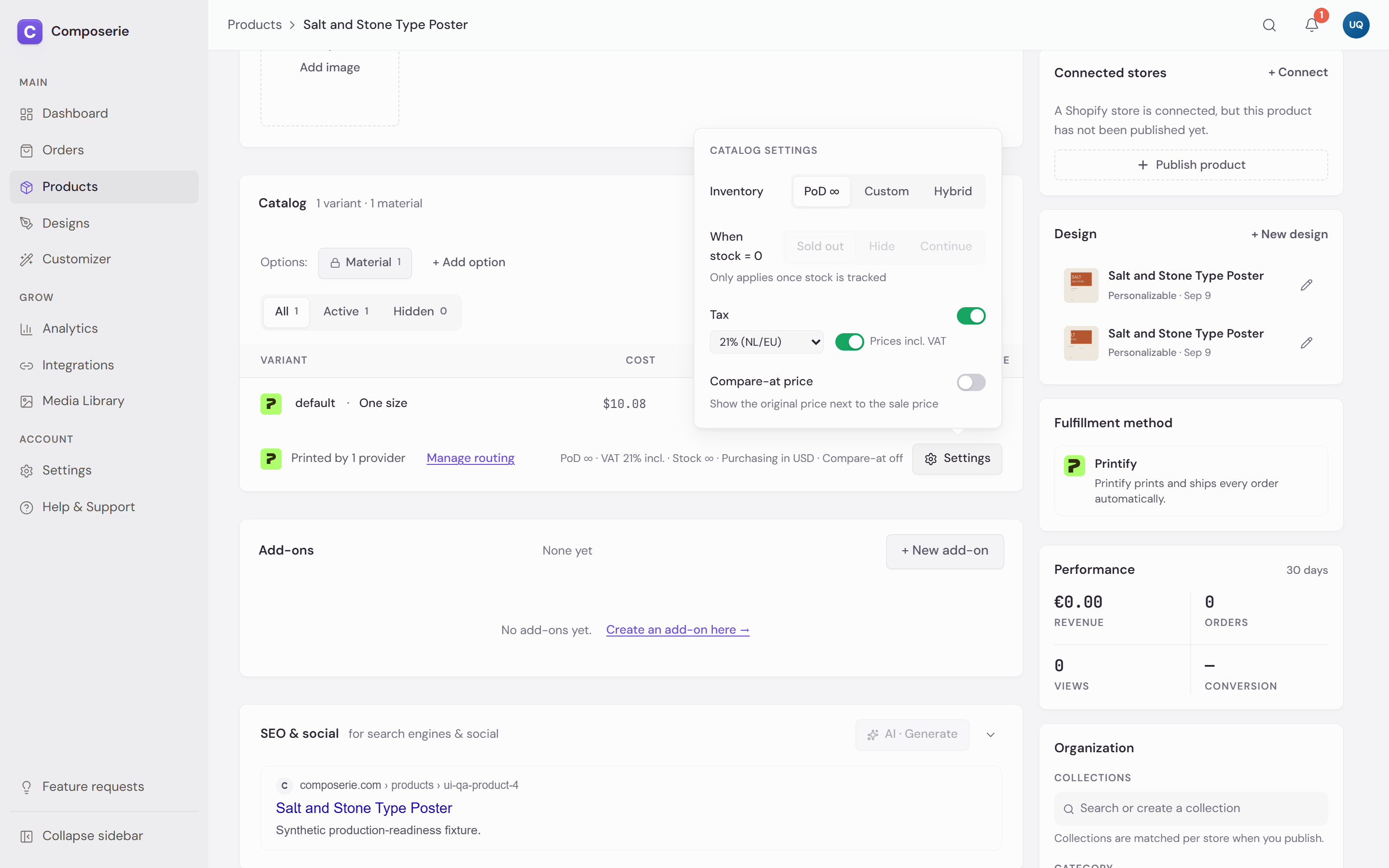The image size is (1389, 868).
Task: Click the Manage routing link
Action: tap(470, 458)
